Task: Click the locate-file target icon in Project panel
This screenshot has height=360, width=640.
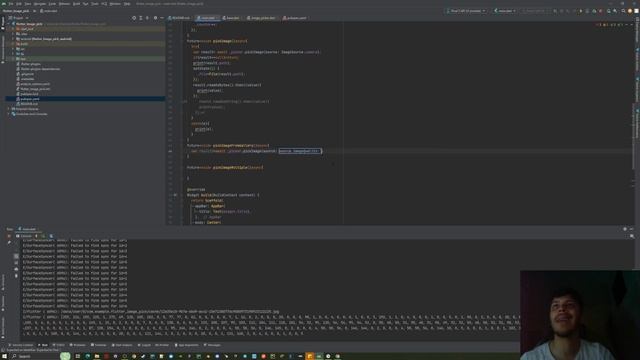Action: pos(134,18)
